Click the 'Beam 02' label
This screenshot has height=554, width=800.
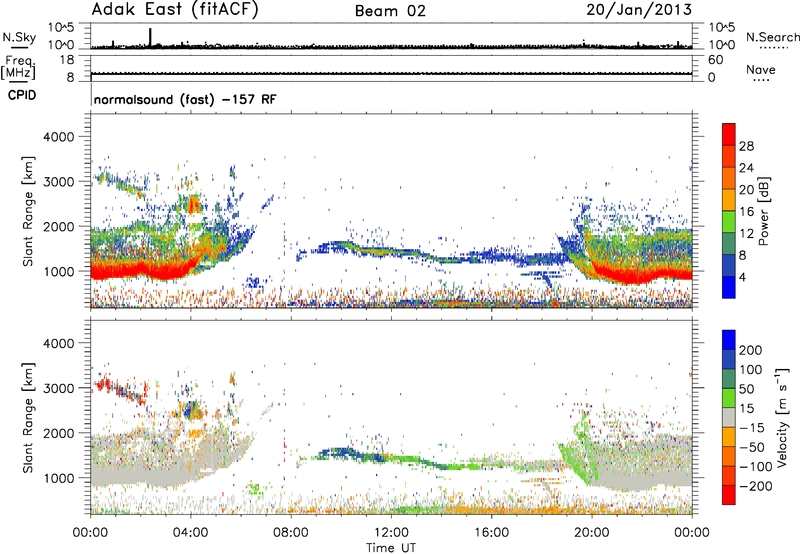(390, 11)
